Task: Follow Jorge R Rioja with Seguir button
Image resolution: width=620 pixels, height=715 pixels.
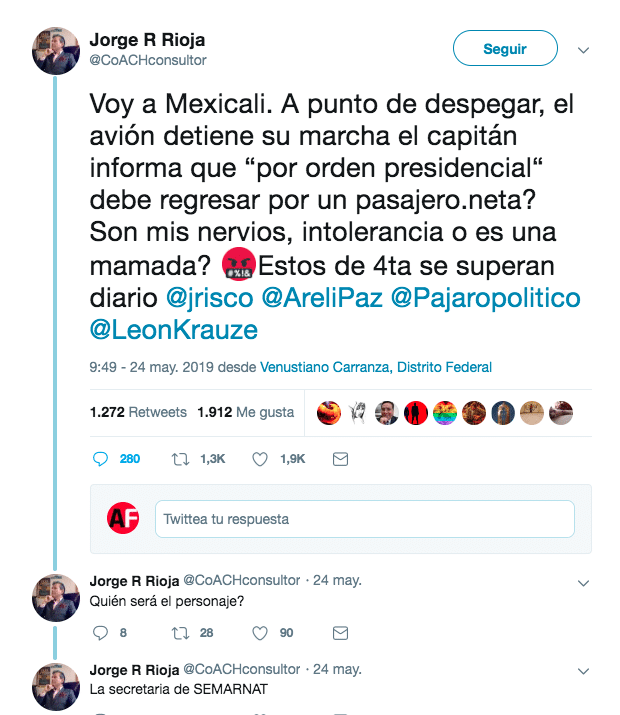Action: 505,48
